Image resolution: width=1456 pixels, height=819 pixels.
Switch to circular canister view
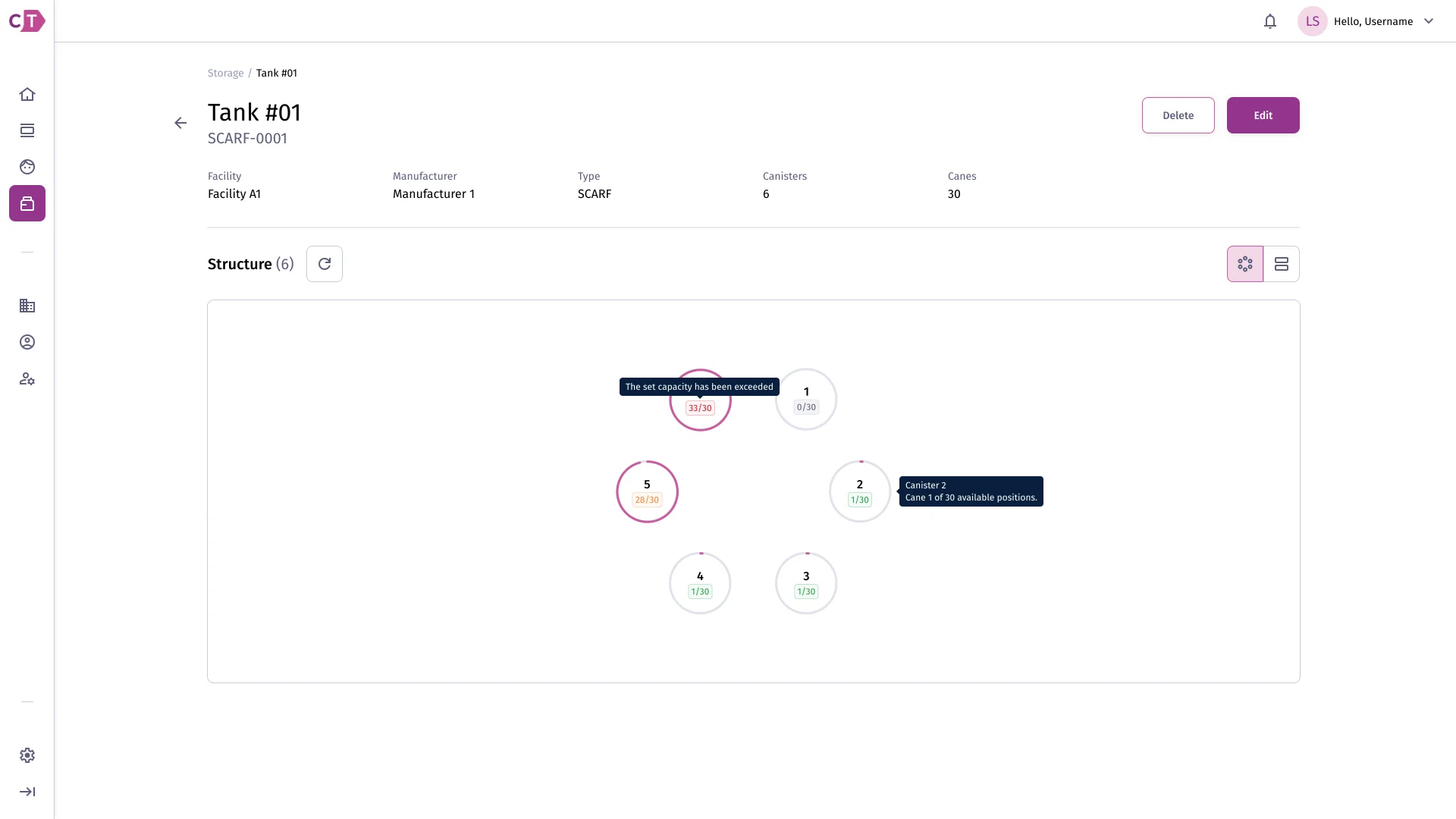coord(1245,264)
